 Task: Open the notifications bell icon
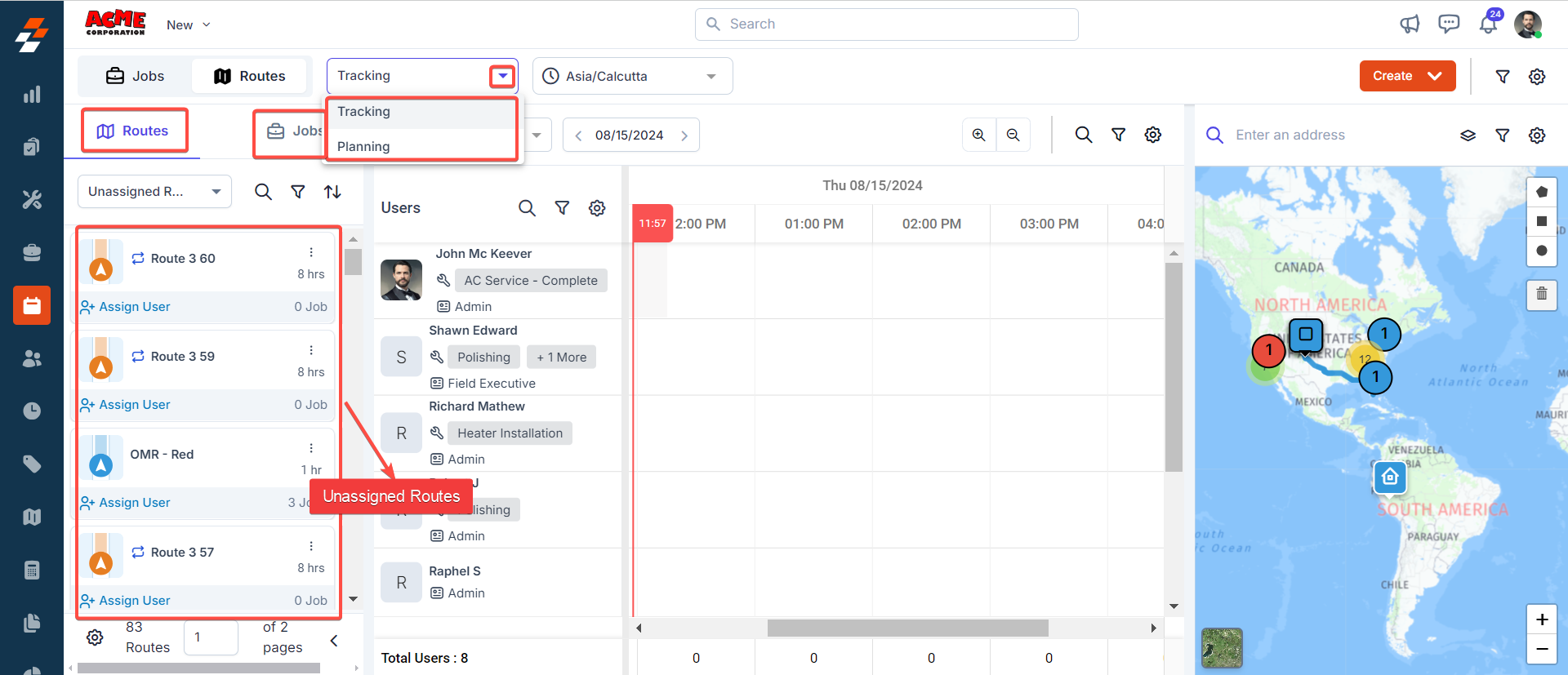pyautogui.click(x=1488, y=24)
